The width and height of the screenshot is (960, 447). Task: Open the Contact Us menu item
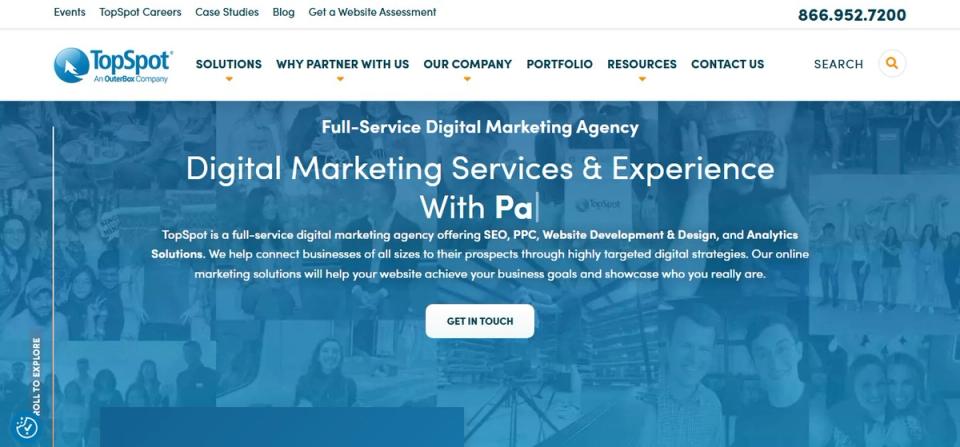[x=727, y=64]
